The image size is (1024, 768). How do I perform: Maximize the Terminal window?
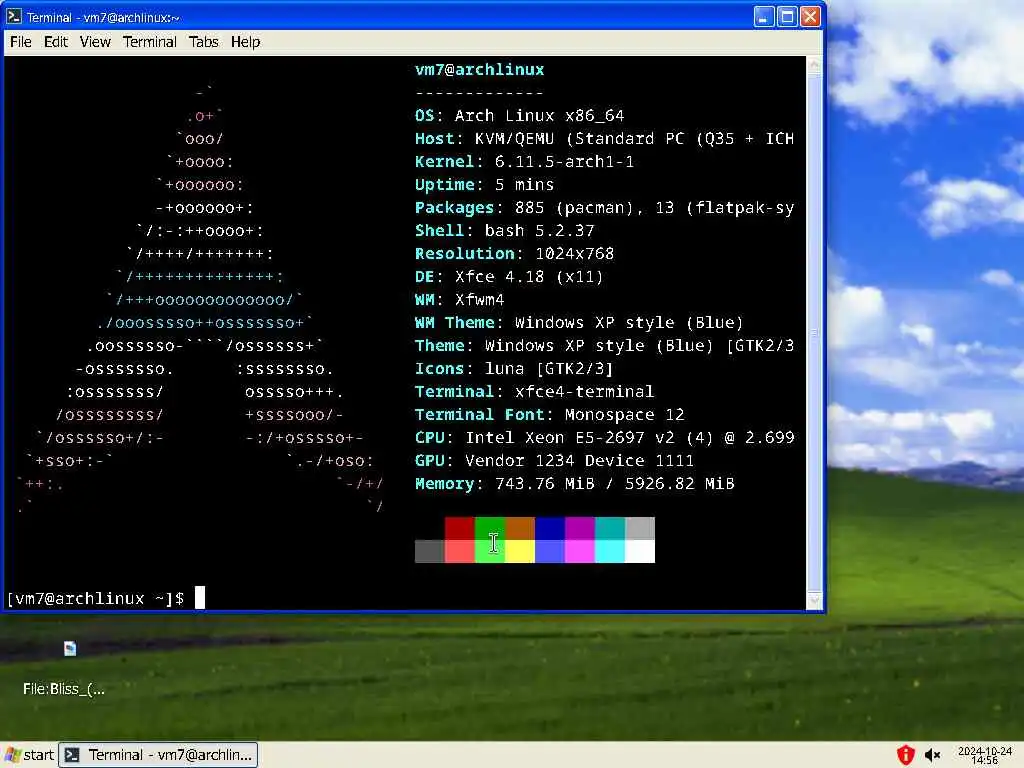coord(787,16)
